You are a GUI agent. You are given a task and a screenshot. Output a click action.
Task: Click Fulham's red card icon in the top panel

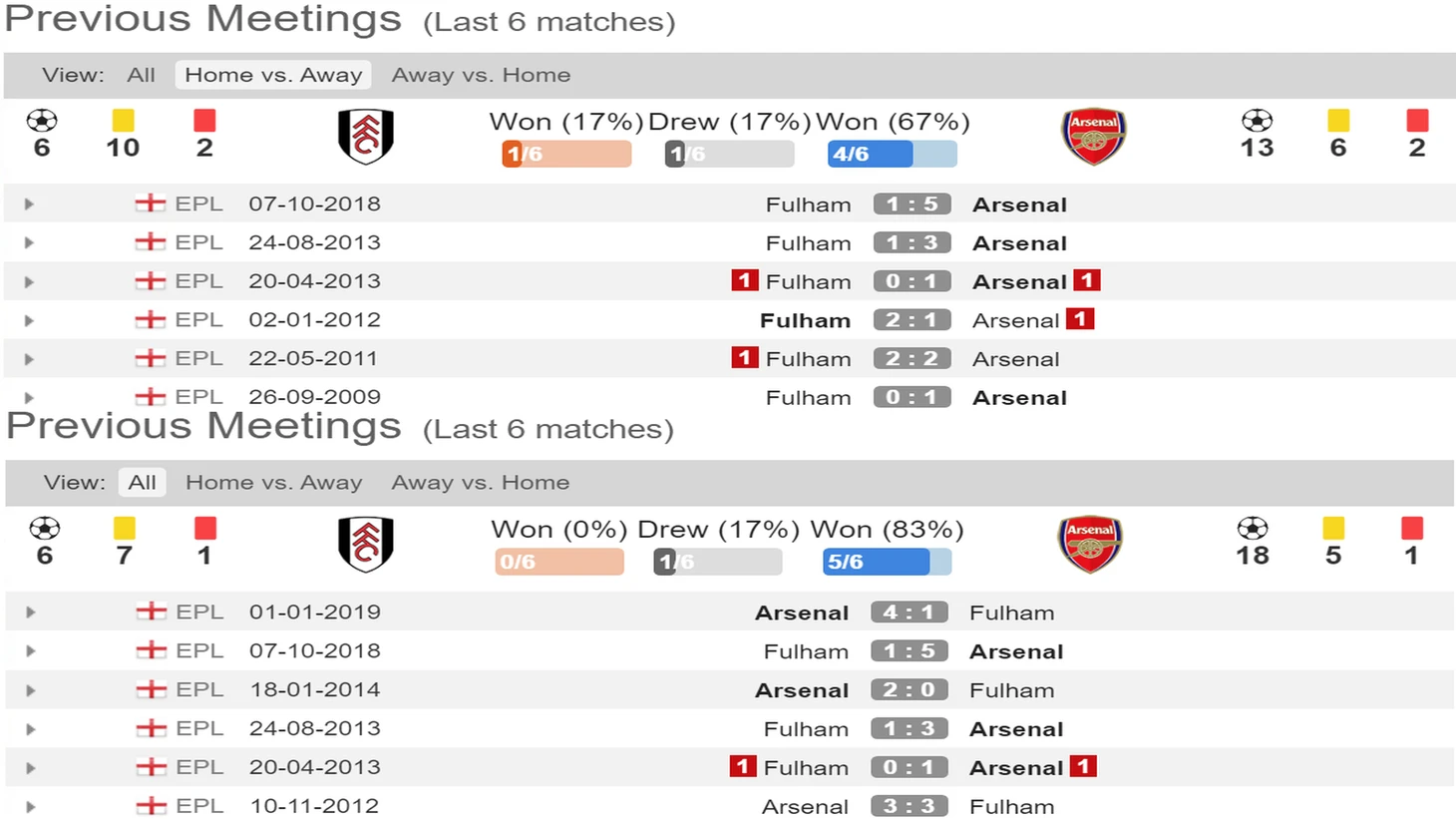(204, 121)
